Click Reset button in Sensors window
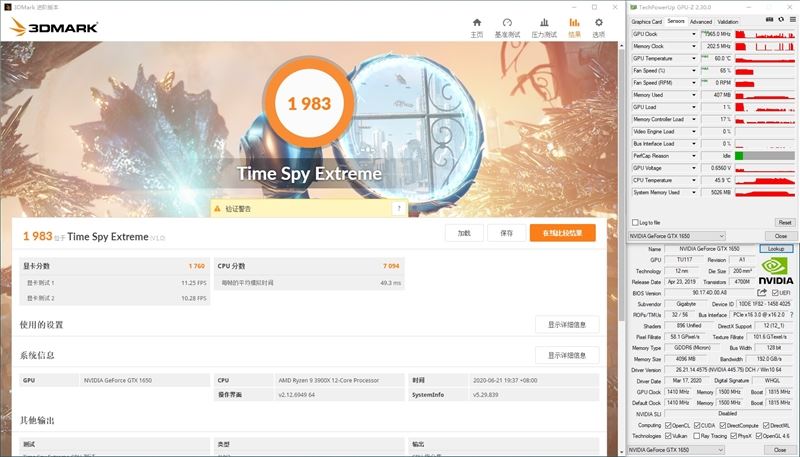 tap(785, 222)
